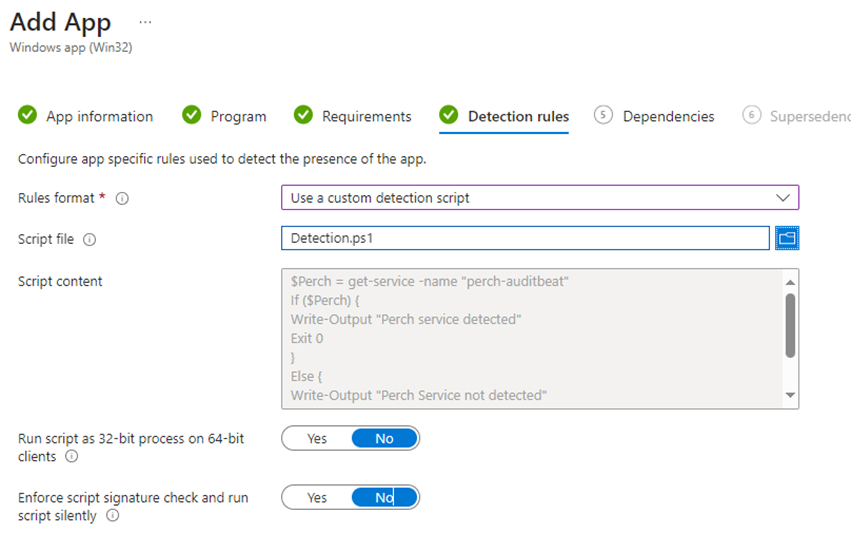Click the info icon beside Script file

point(90,240)
